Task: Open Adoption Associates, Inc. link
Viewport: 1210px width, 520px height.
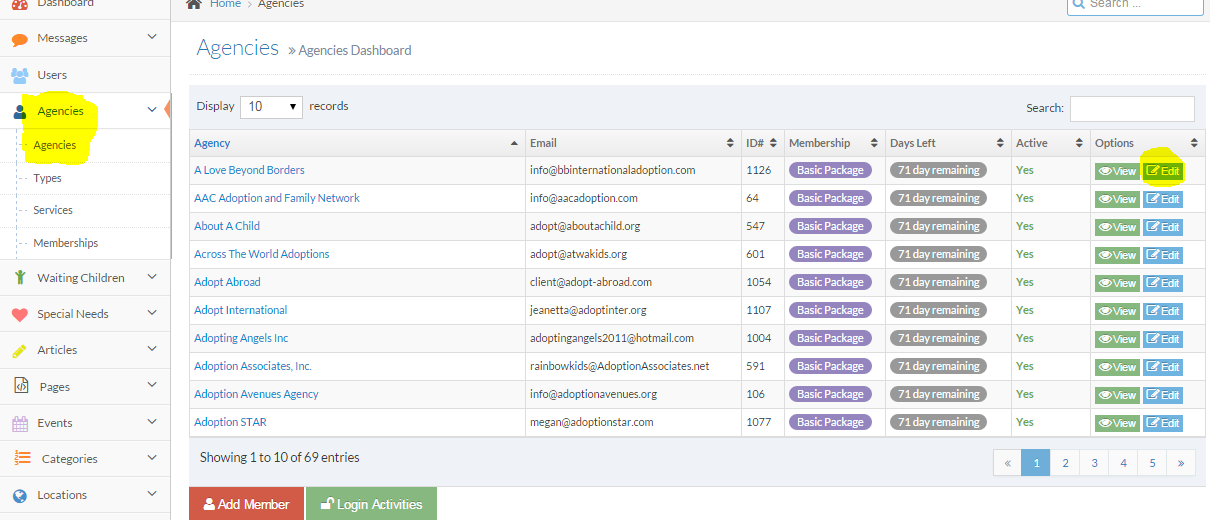Action: click(253, 366)
